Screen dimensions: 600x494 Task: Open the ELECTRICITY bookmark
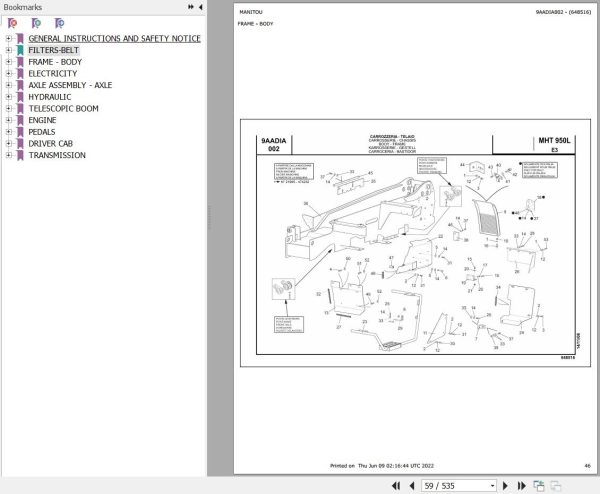[x=53, y=73]
